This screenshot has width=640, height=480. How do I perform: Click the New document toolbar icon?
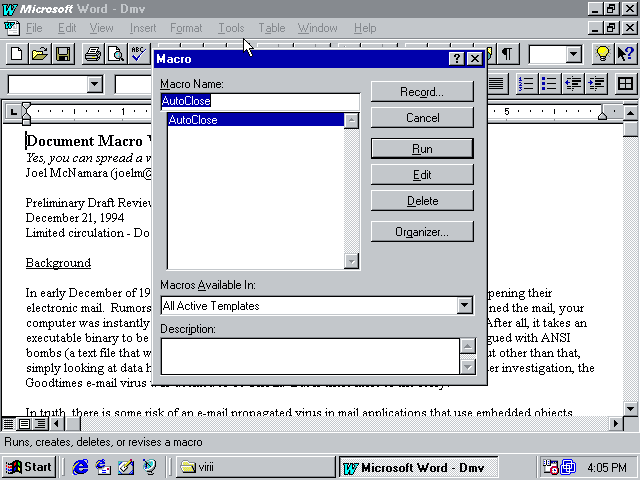pyautogui.click(x=17, y=54)
